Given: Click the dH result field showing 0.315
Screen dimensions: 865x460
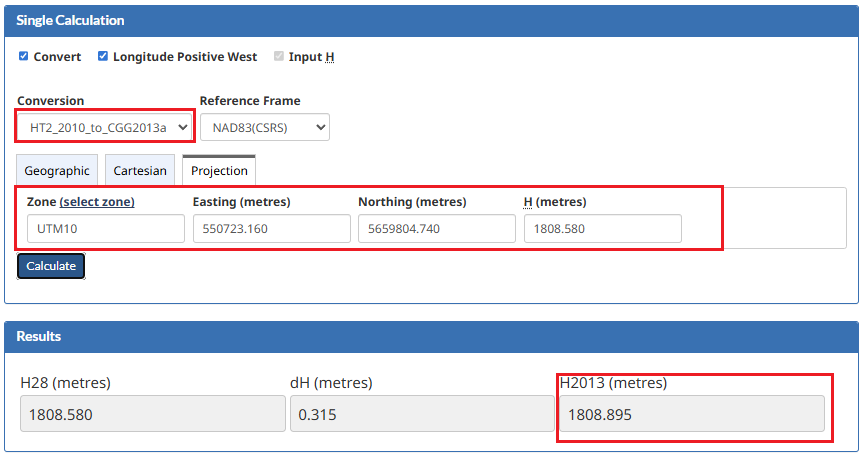Looking at the screenshot, I should coord(421,414).
